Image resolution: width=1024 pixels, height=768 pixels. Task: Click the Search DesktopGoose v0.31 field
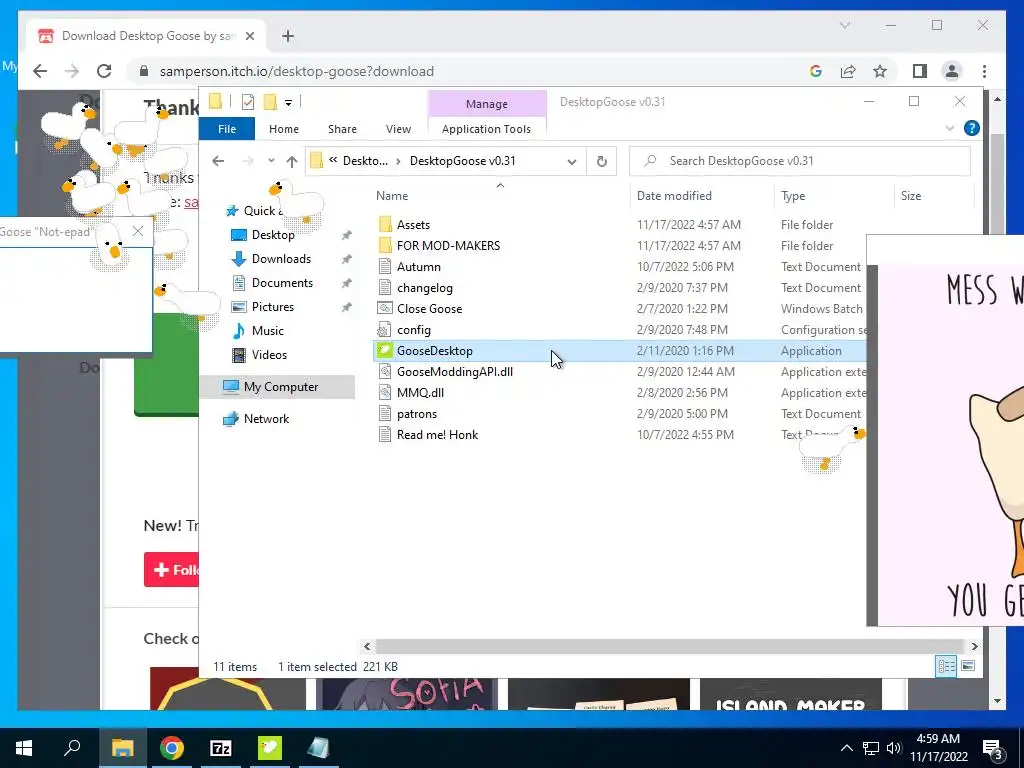pos(799,161)
